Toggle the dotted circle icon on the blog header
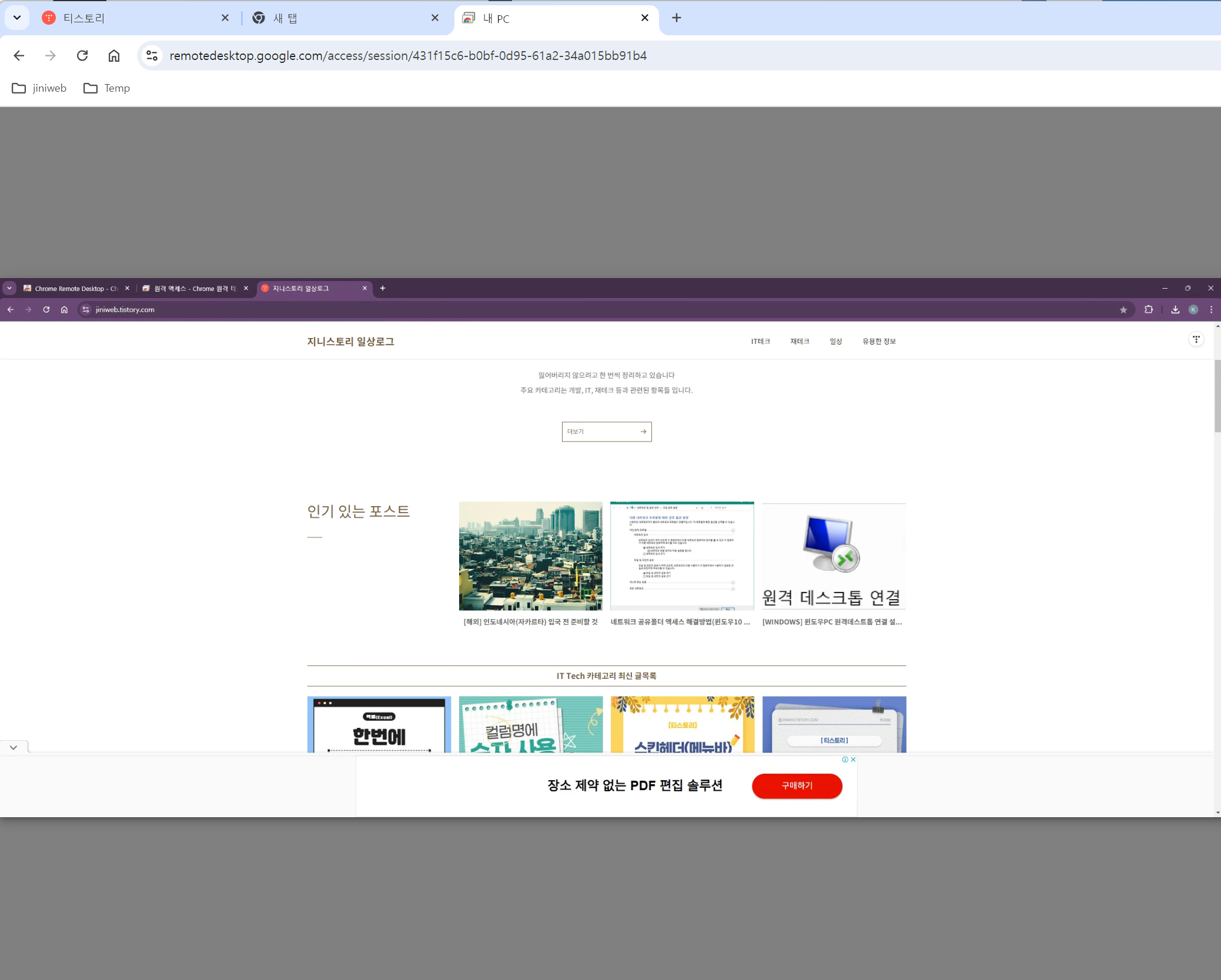Screen dimensions: 1221x980 [1195, 339]
